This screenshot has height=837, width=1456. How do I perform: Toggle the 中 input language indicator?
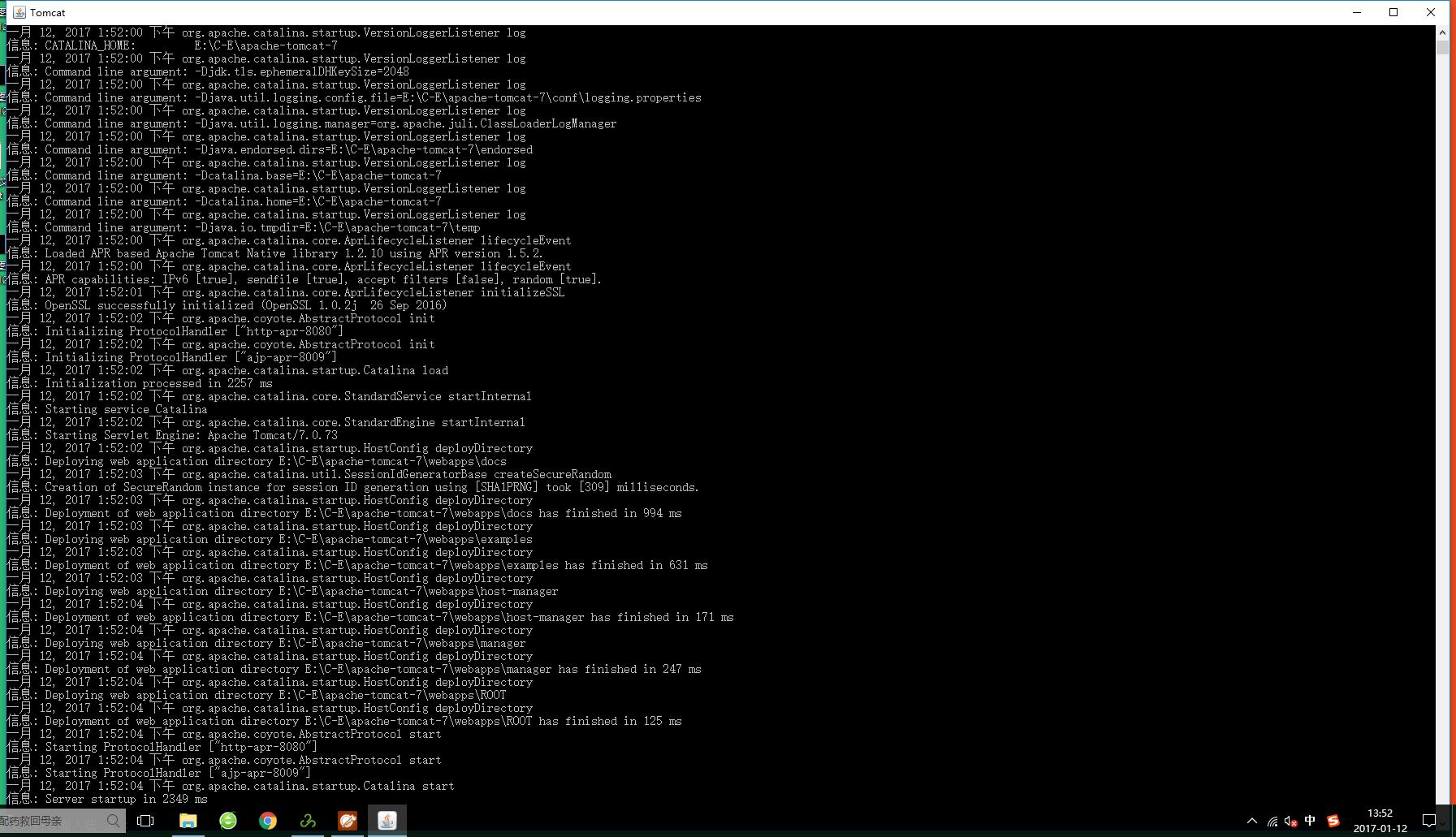tap(1310, 821)
